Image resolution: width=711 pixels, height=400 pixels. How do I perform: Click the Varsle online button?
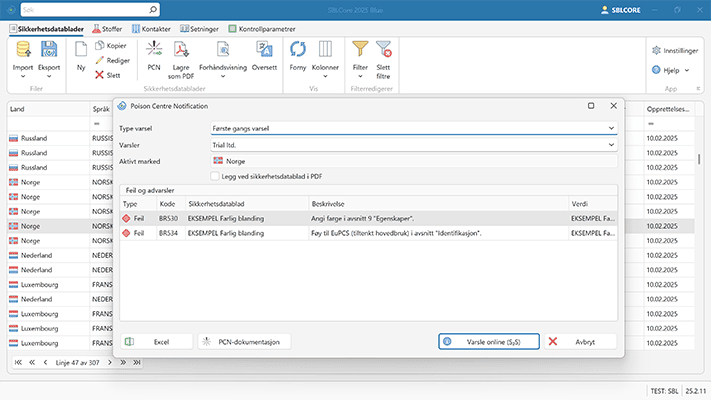coord(489,341)
